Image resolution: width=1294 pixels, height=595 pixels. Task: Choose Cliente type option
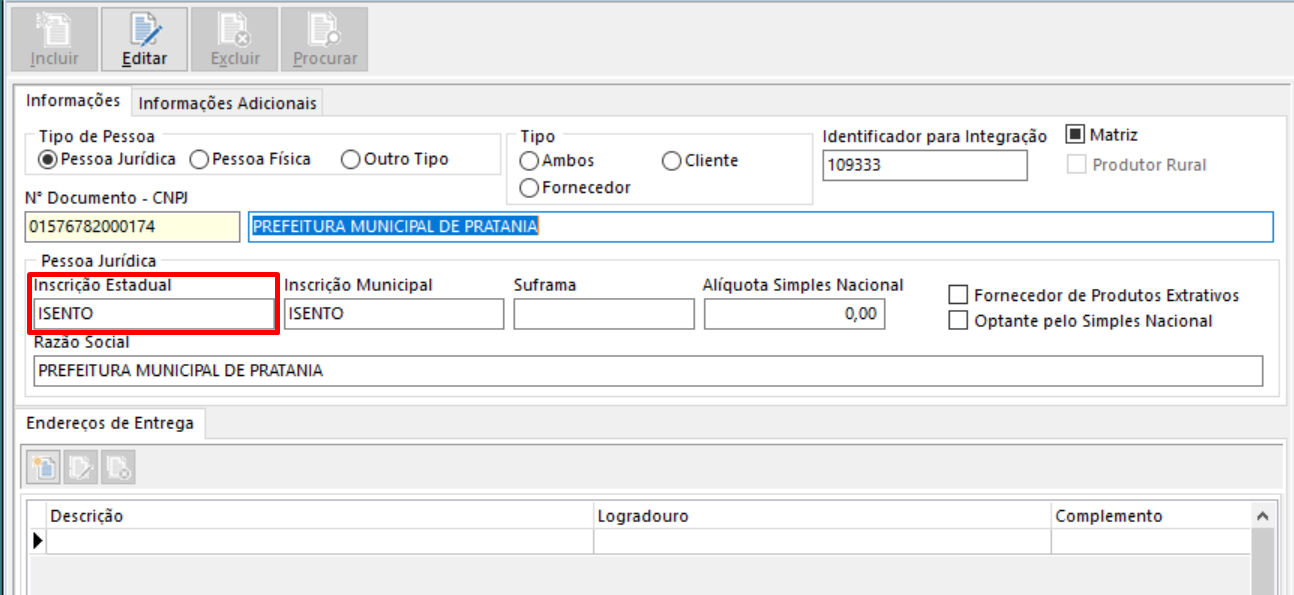click(x=700, y=161)
